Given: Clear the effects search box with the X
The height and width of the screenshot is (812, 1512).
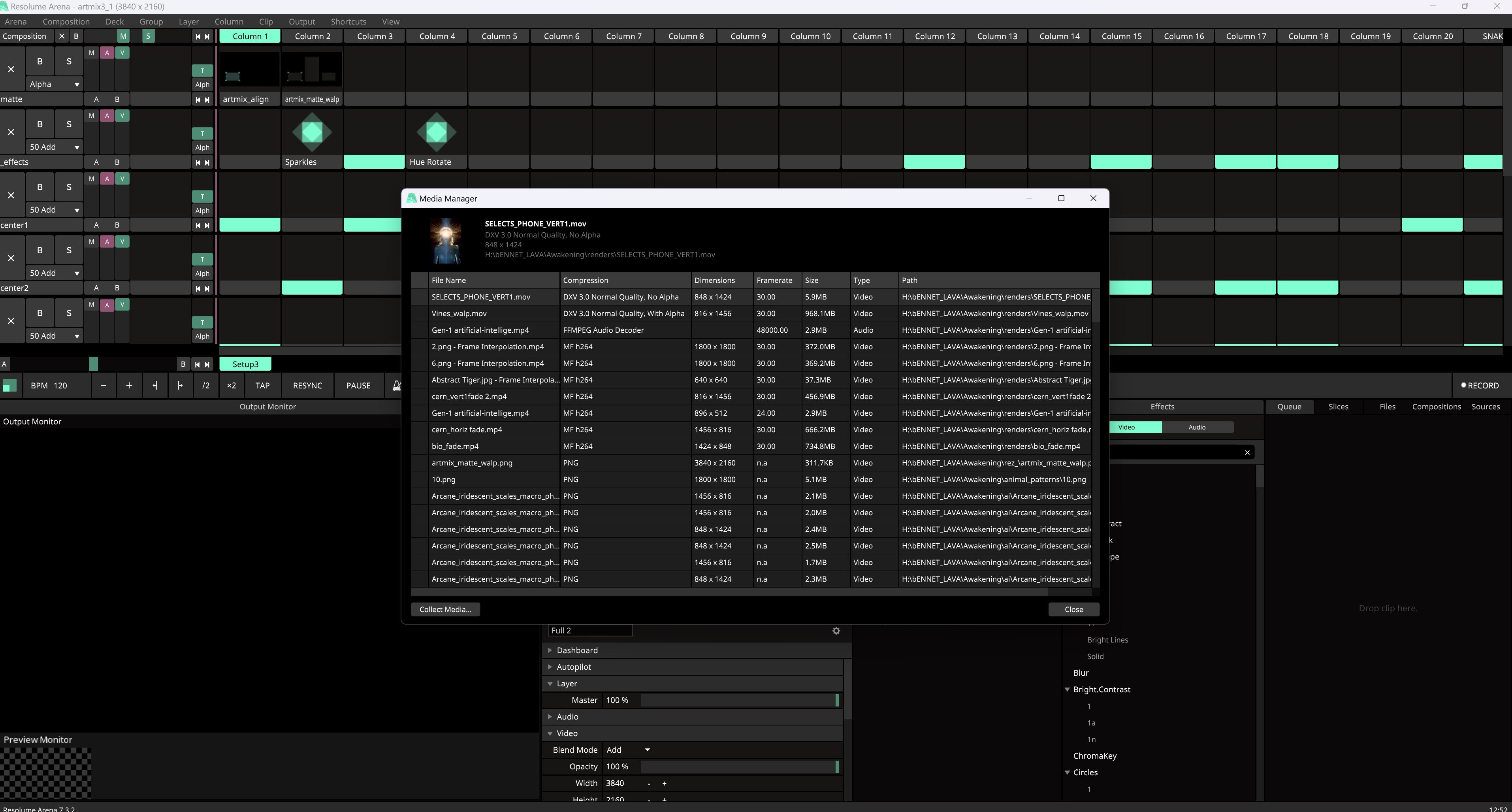Looking at the screenshot, I should tap(1247, 452).
